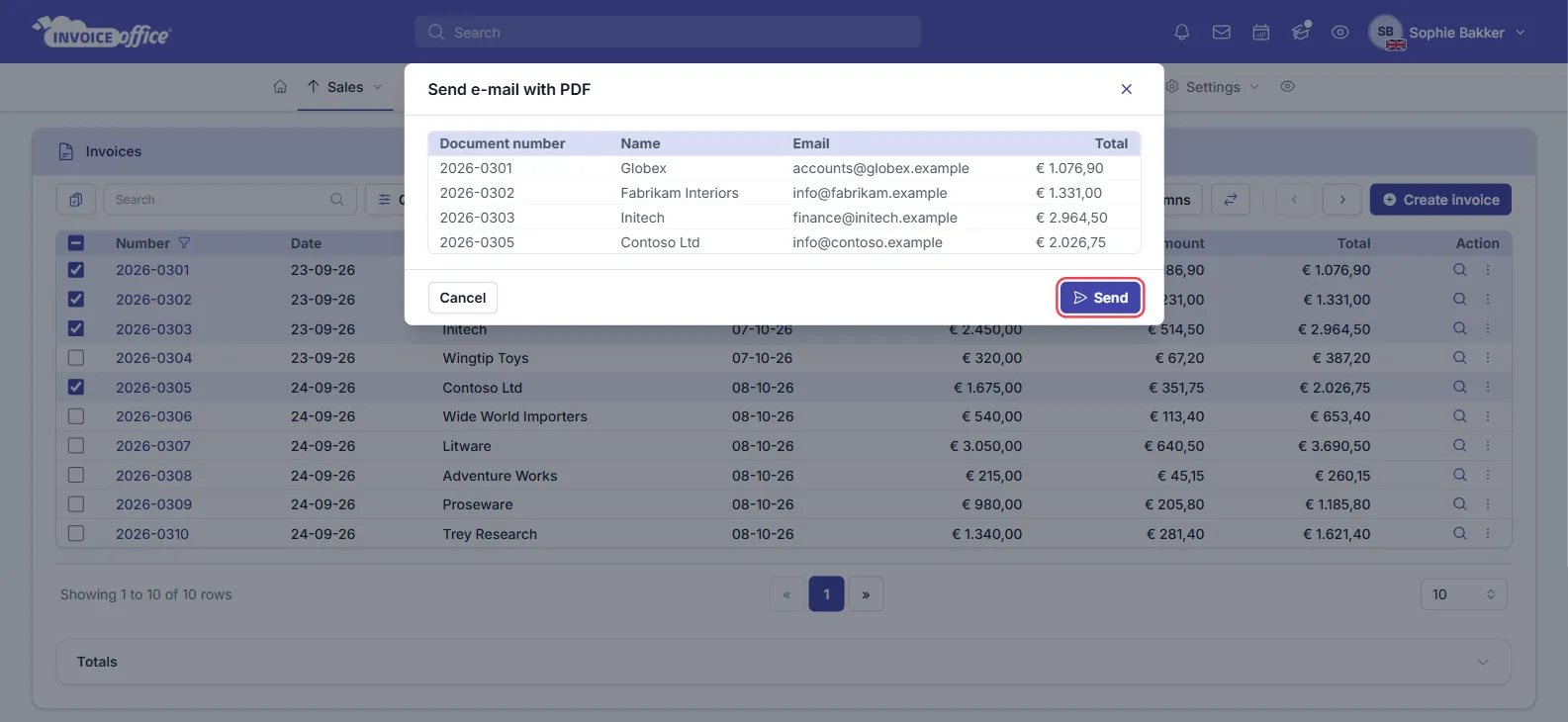This screenshot has width=1568, height=722.
Task: Go to the next page arrow in toolbar
Action: [1342, 200]
